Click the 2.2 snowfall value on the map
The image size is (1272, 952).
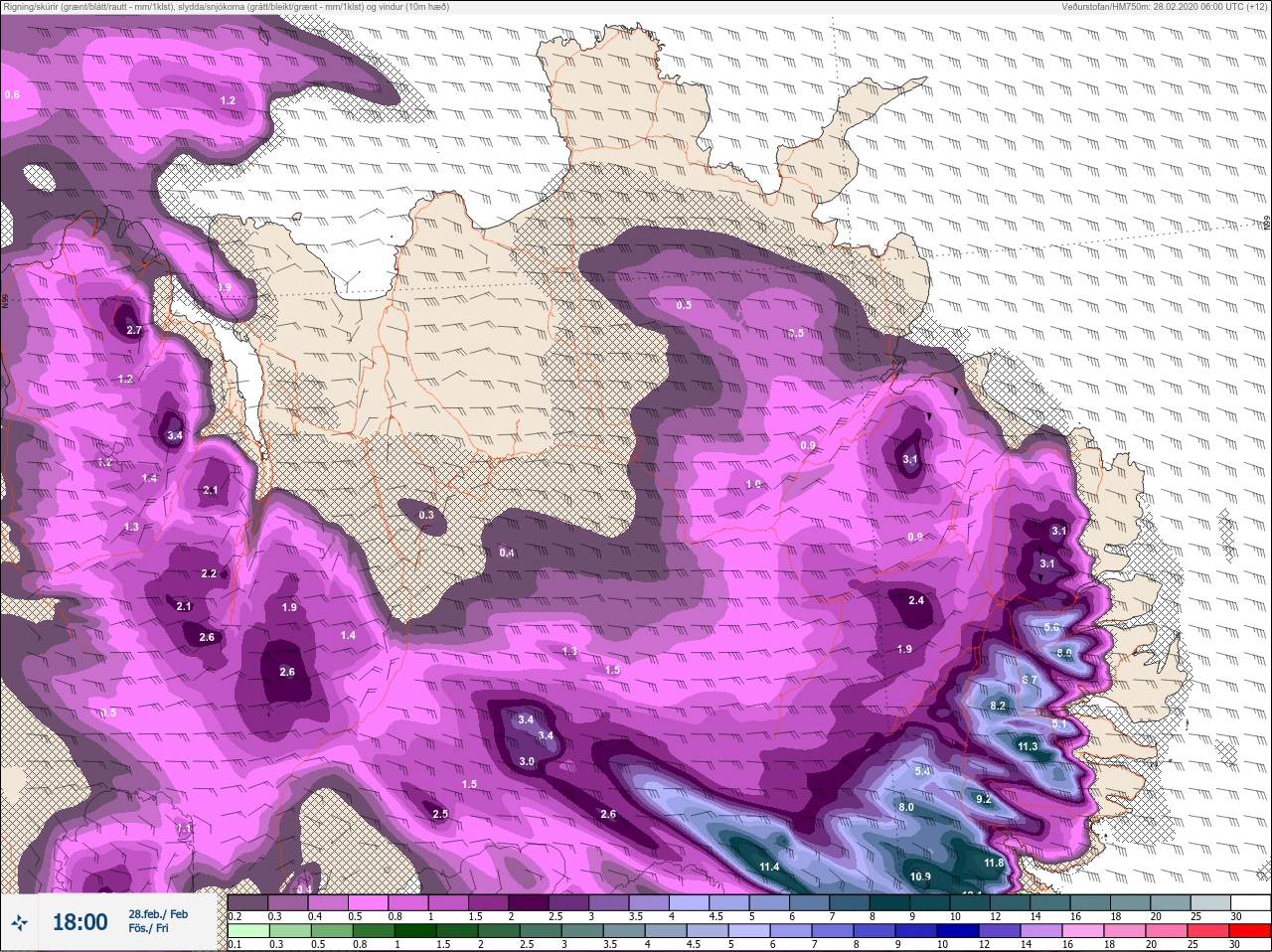(x=209, y=573)
